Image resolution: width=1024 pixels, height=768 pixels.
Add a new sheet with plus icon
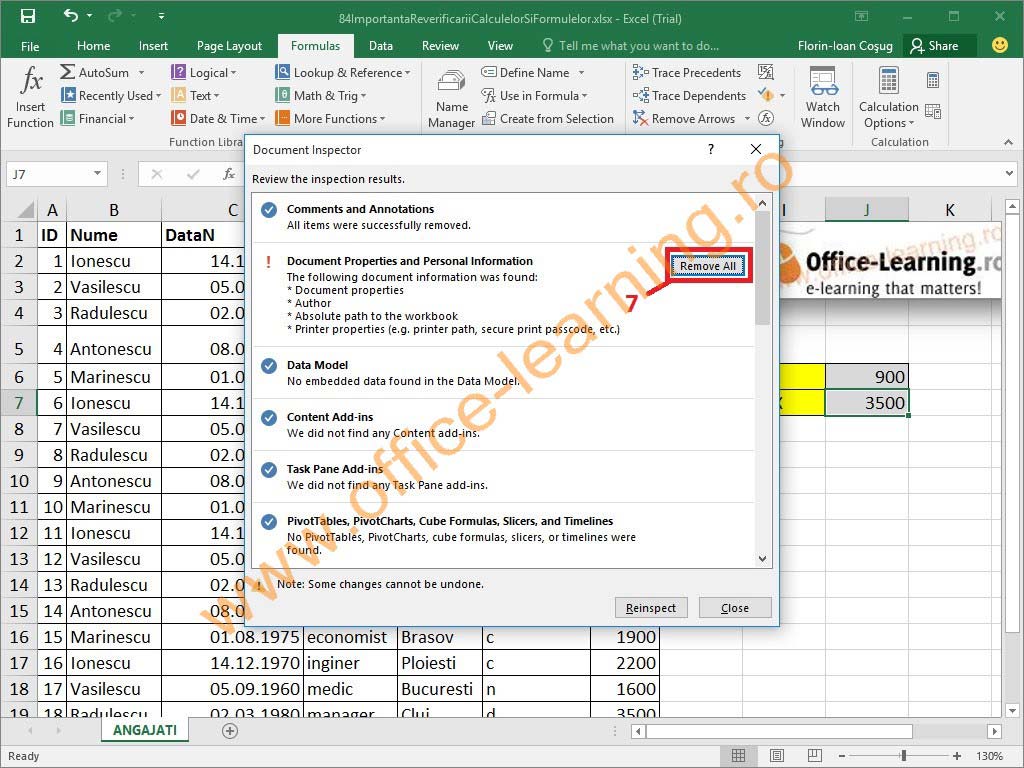click(230, 731)
